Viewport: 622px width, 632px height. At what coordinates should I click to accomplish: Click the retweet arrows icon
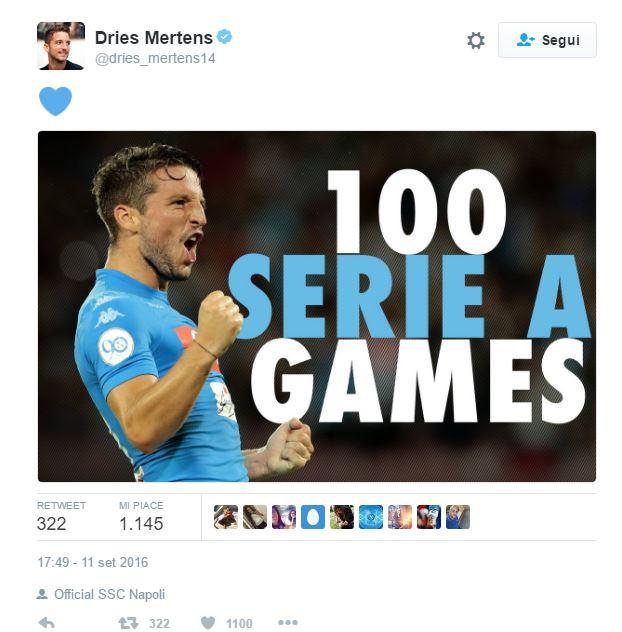pos(128,623)
